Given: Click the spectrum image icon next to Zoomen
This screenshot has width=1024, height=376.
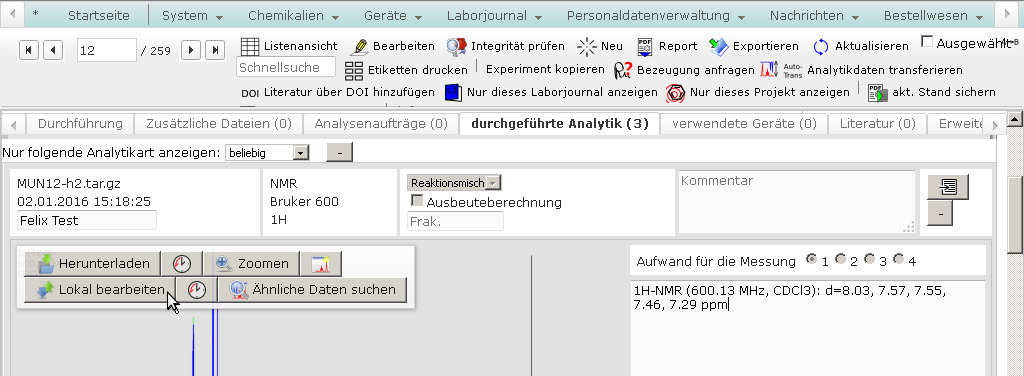Looking at the screenshot, I should click(x=321, y=264).
